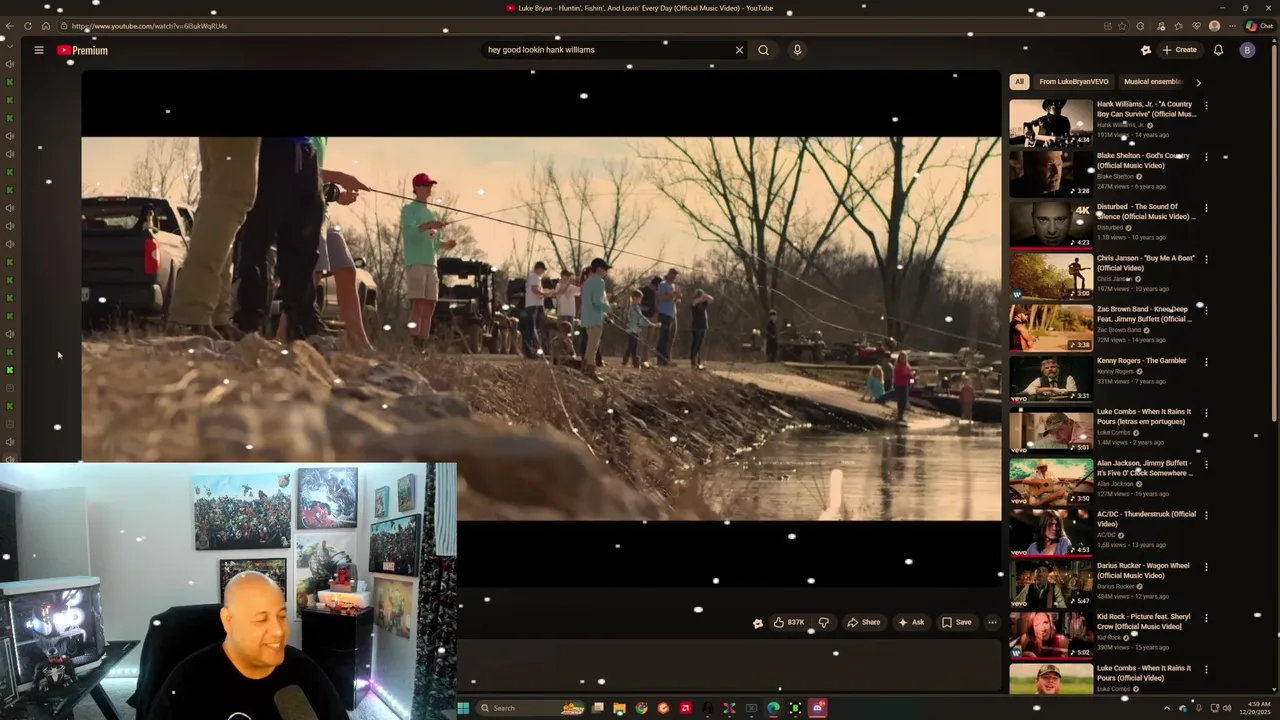Open Darius Rucker Wagon Wheel title
1280x720 pixels.
click(x=1143, y=570)
